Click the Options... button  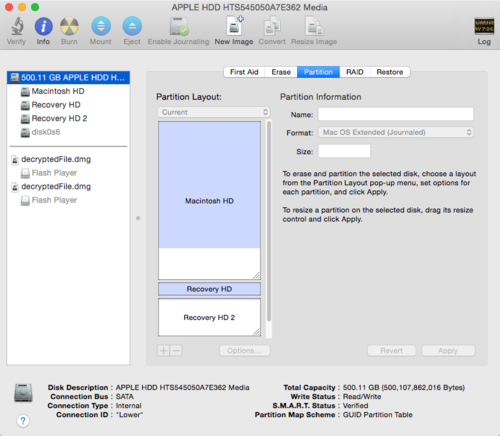coord(245,351)
